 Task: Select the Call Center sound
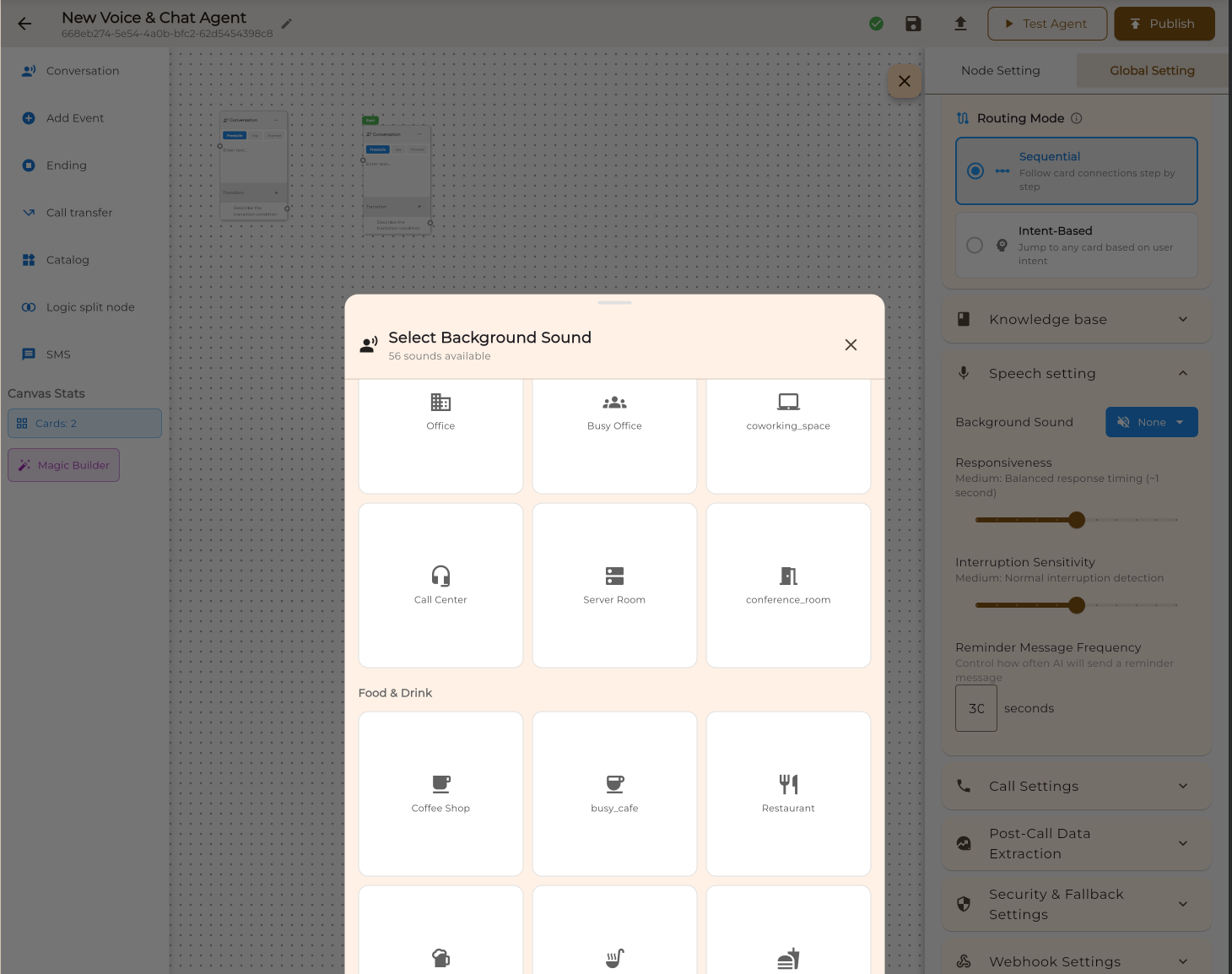tap(440, 586)
